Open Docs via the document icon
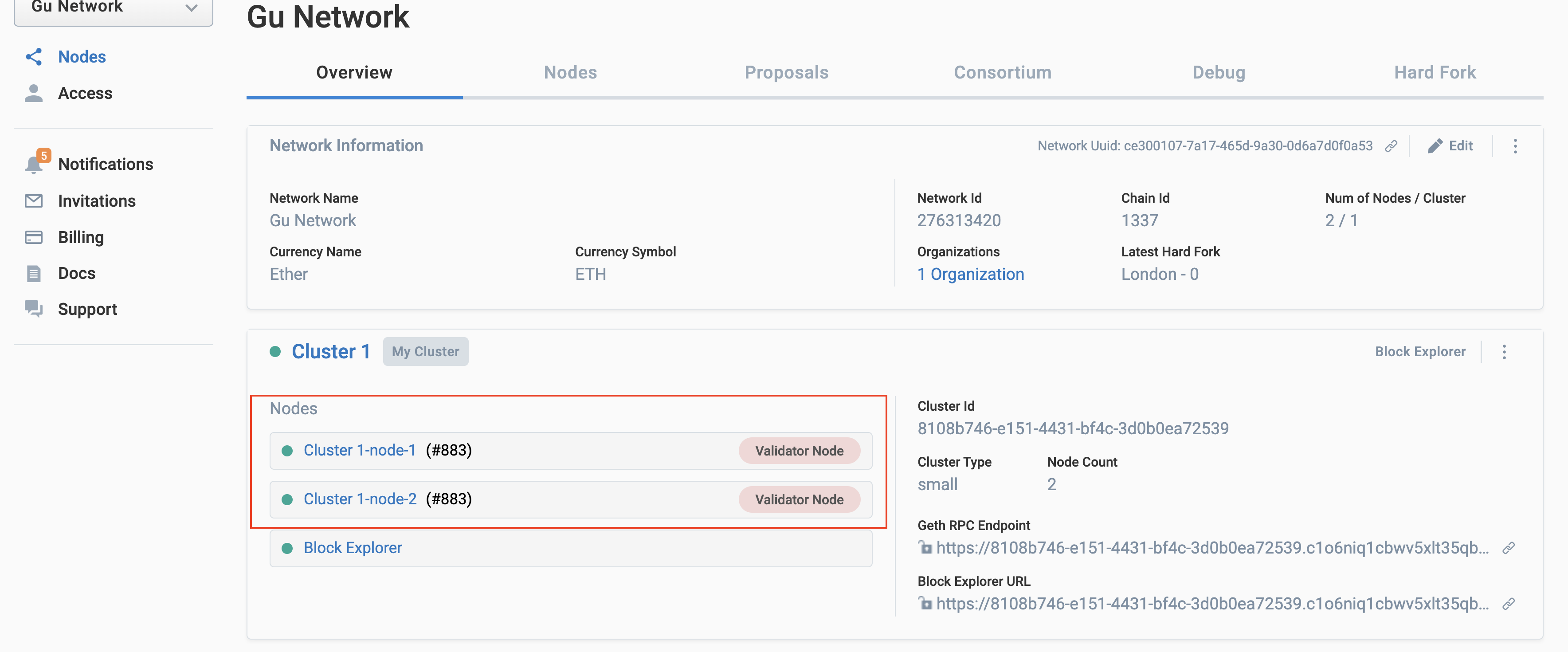This screenshot has height=652, width=1568. click(33, 273)
